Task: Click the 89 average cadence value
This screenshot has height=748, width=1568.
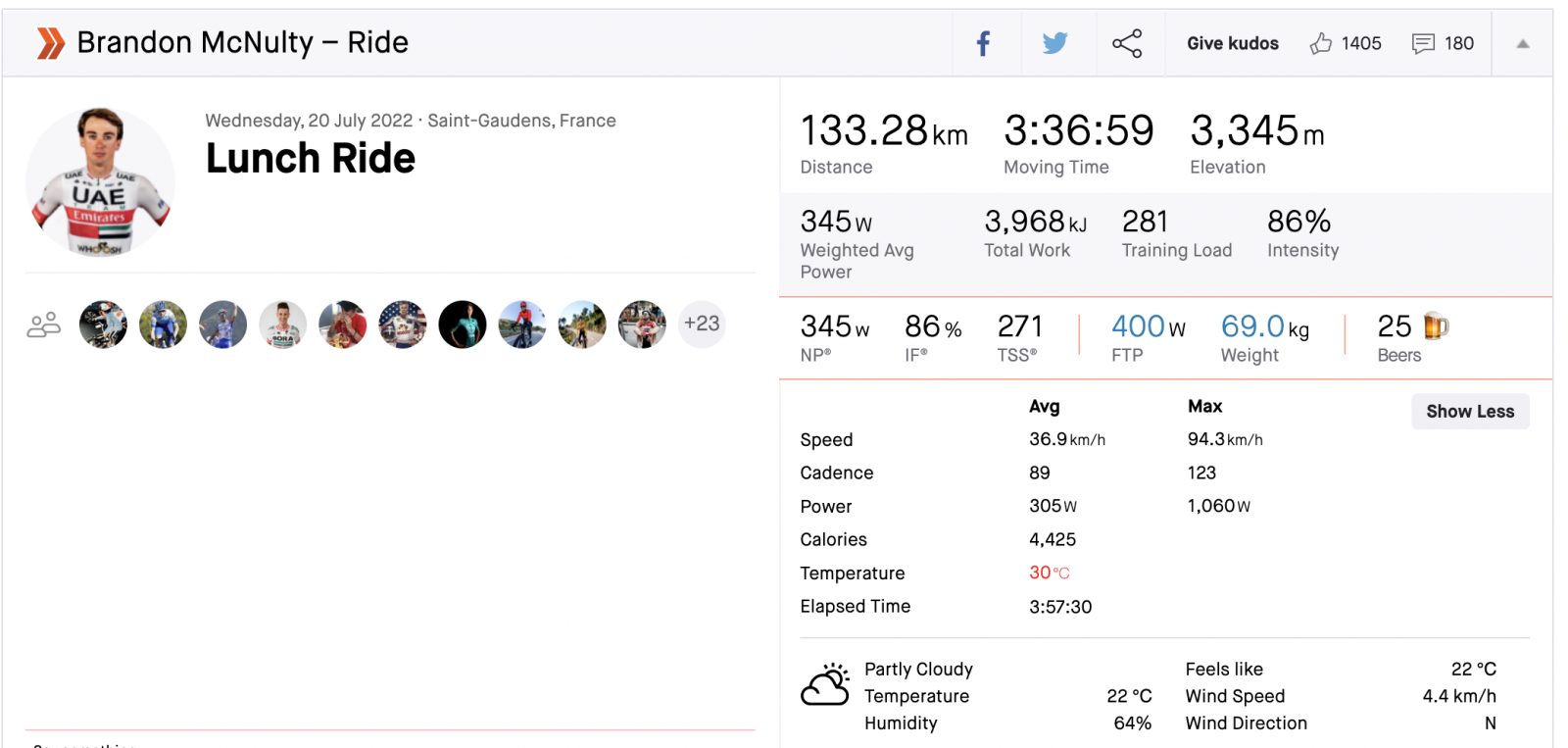Action: 1040,473
